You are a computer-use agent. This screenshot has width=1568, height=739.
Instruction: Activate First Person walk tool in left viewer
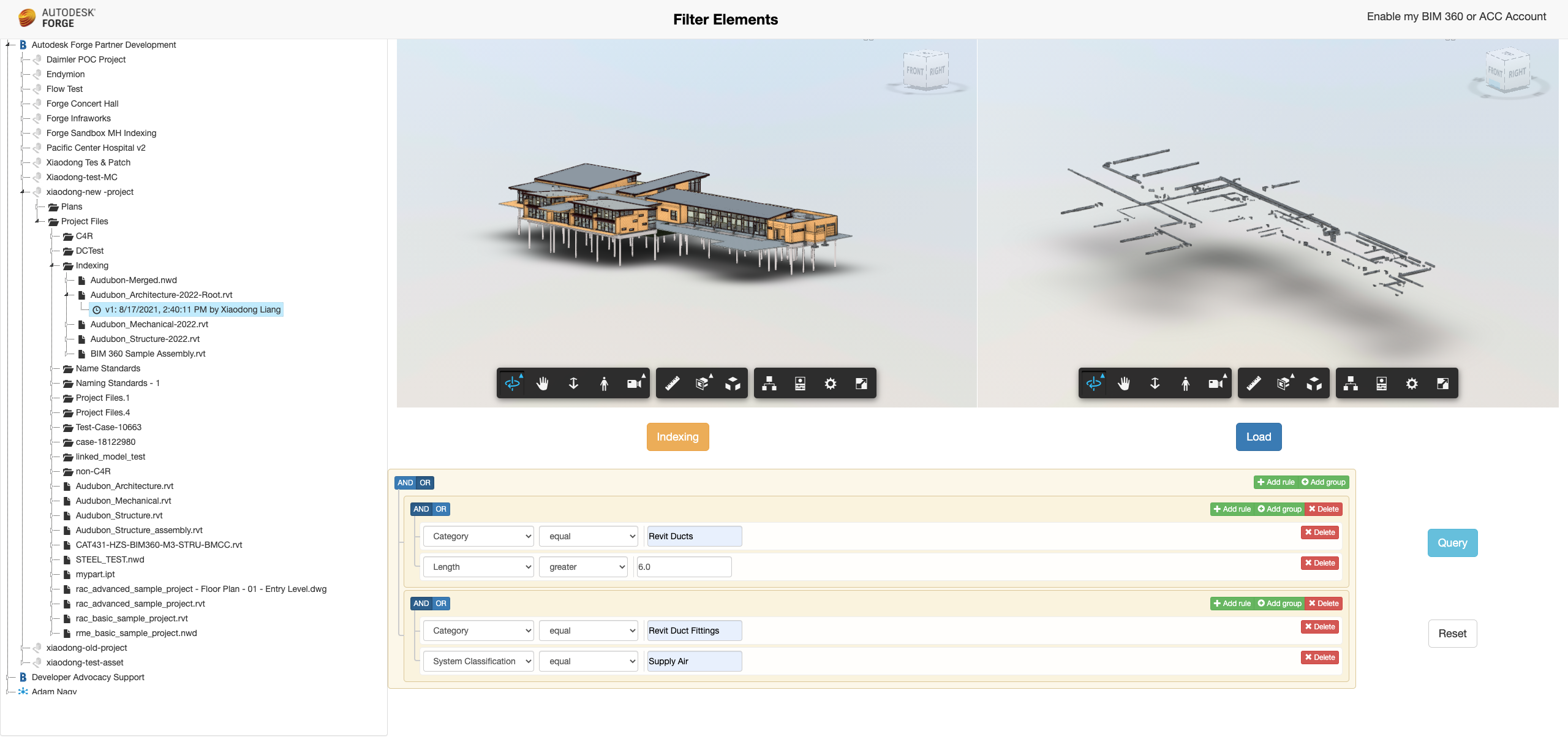coord(604,384)
